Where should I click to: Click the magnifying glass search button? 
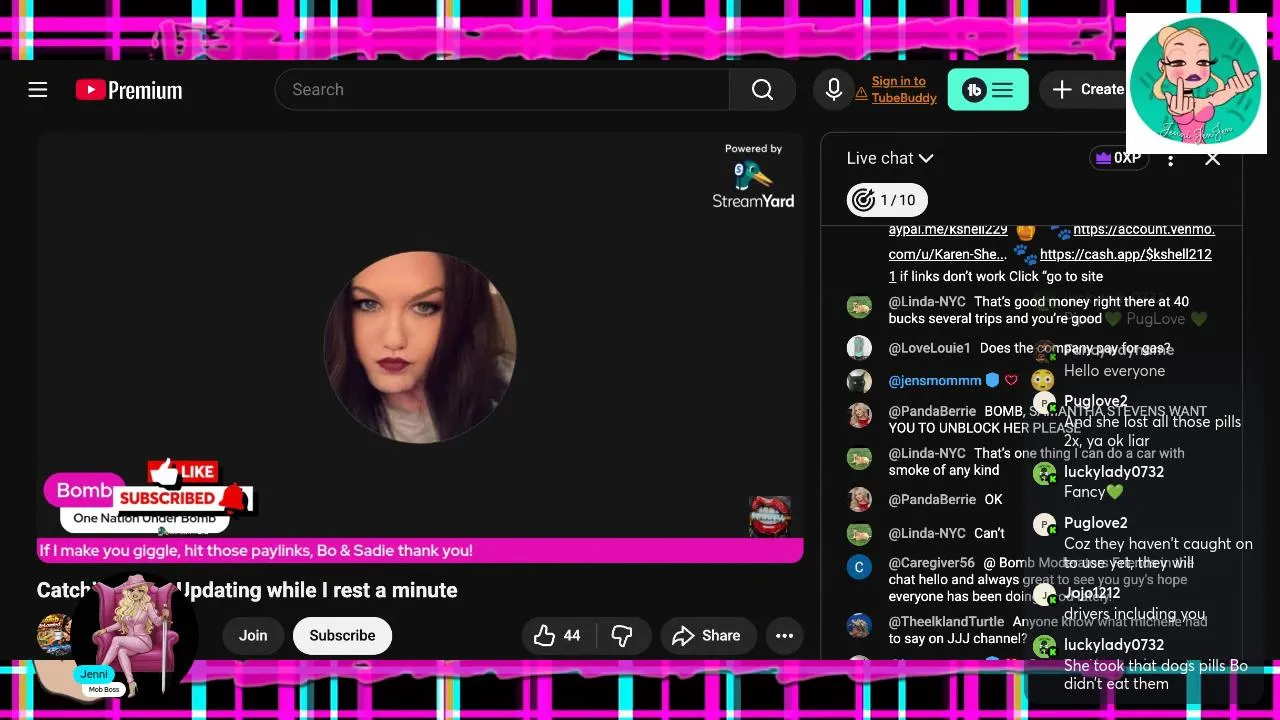[x=762, y=90]
